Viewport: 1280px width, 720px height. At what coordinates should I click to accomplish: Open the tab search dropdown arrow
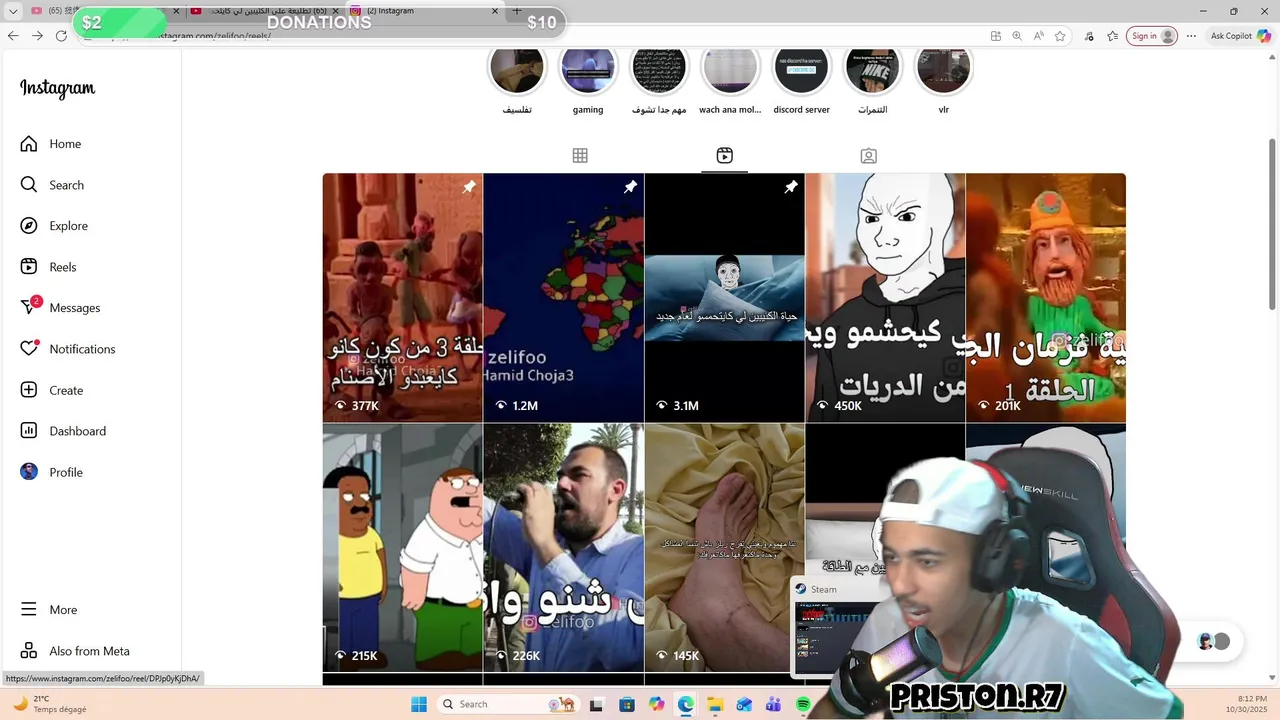pyautogui.click(x=13, y=11)
